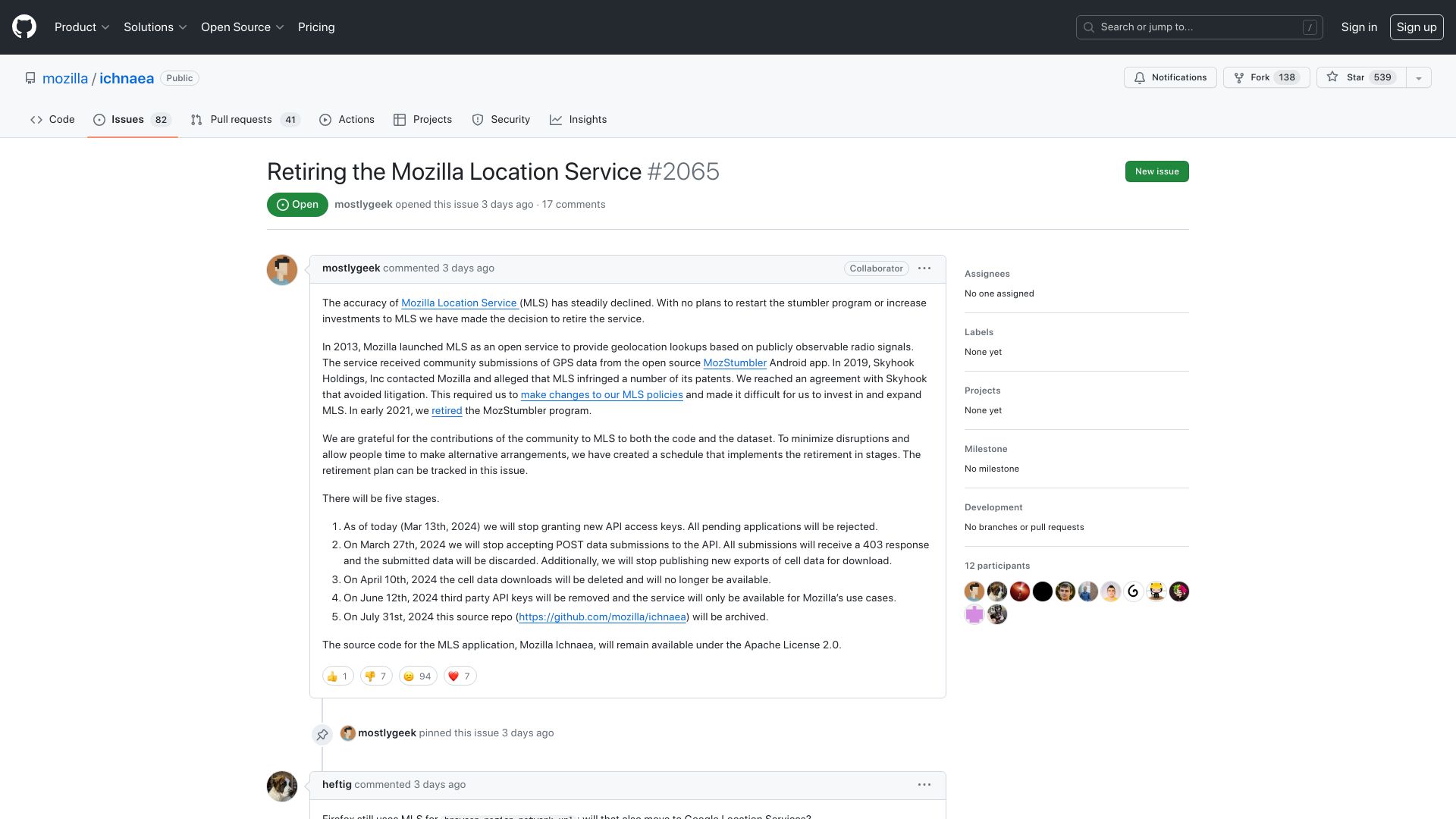This screenshot has width=1456, height=819.
Task: Click the first participant avatar
Action: point(974,591)
